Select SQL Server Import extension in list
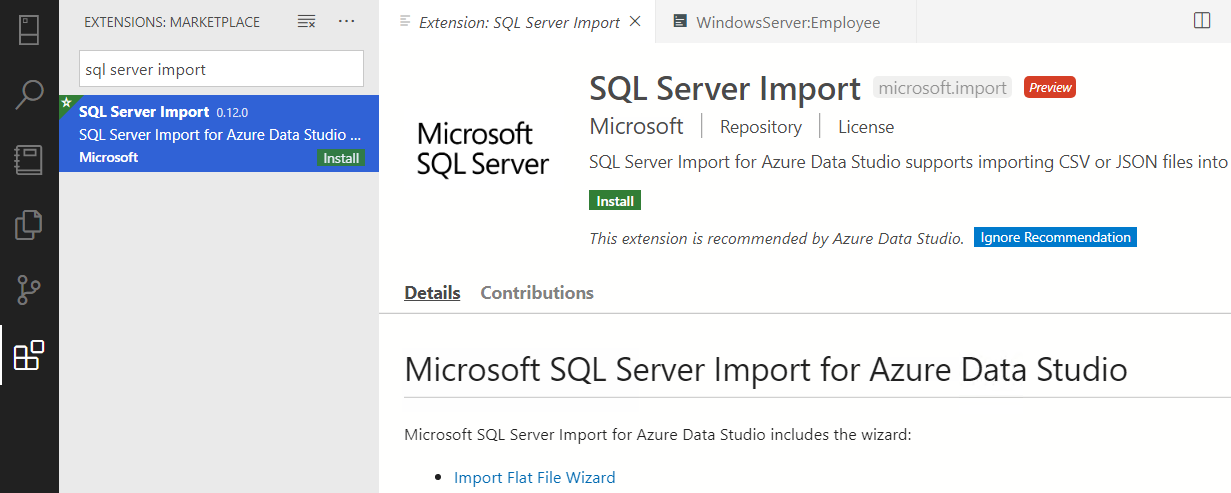The image size is (1231, 493). (219, 133)
